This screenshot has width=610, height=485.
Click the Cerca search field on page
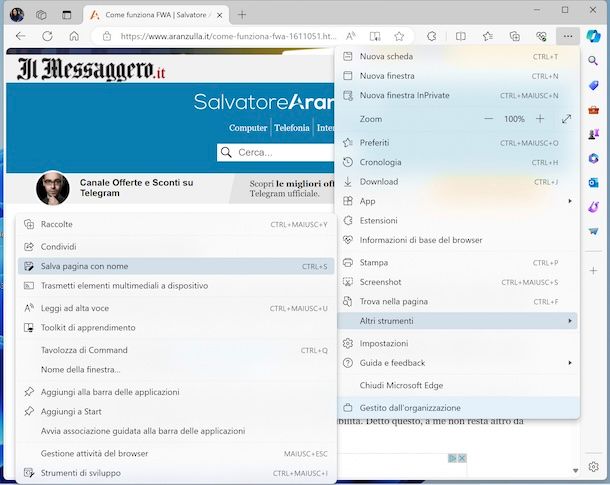(276, 152)
